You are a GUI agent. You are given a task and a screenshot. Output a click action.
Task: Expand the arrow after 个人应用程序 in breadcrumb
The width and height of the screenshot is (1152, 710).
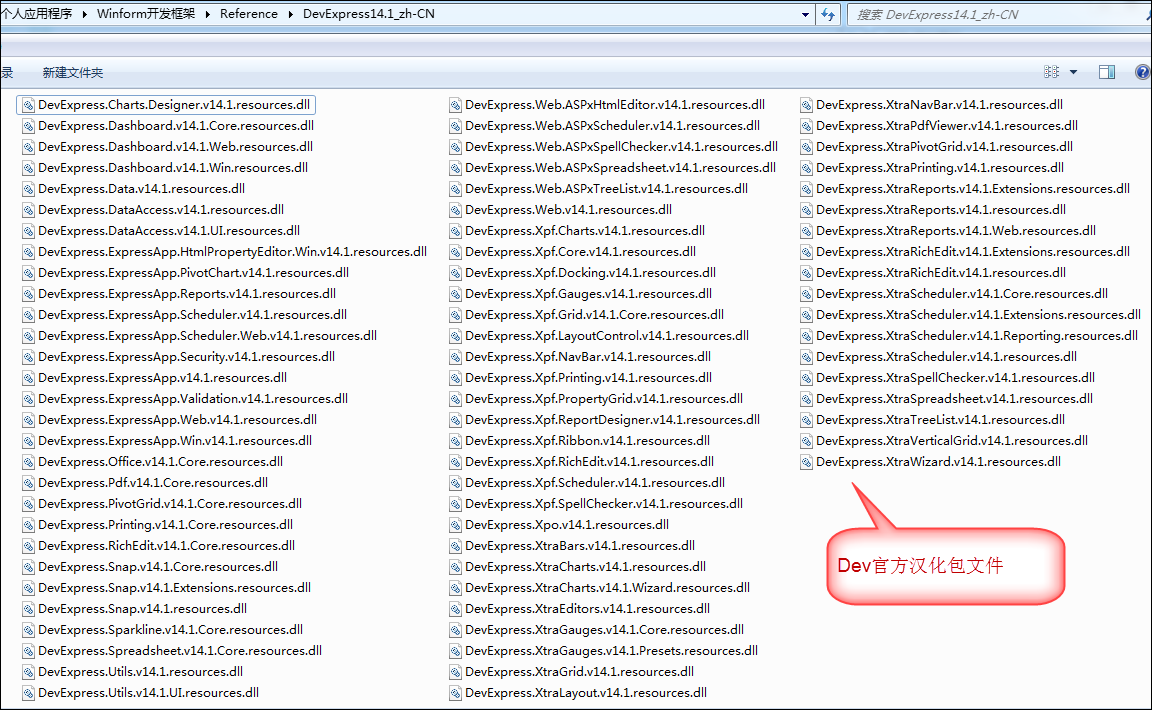(x=84, y=14)
